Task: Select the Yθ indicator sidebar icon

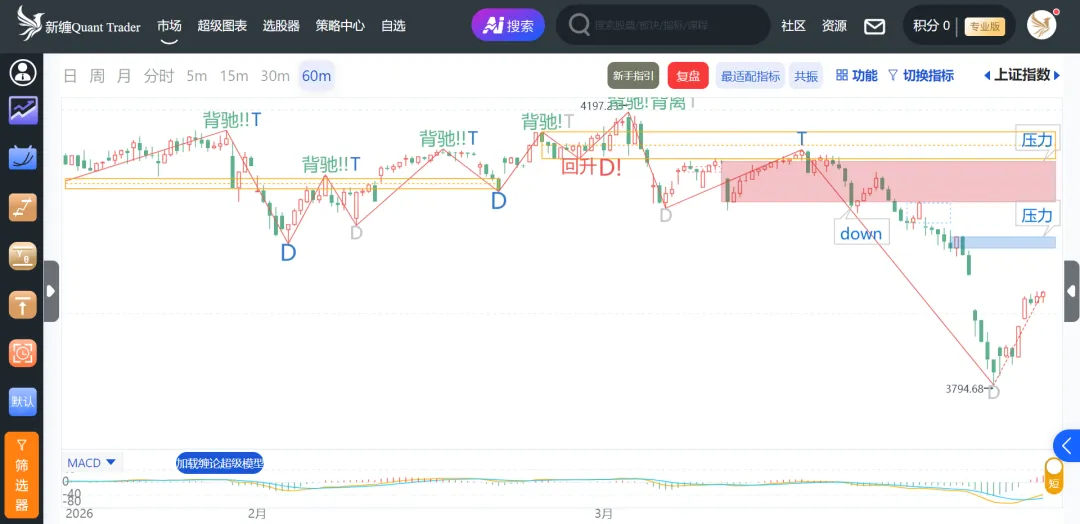Action: pos(23,255)
